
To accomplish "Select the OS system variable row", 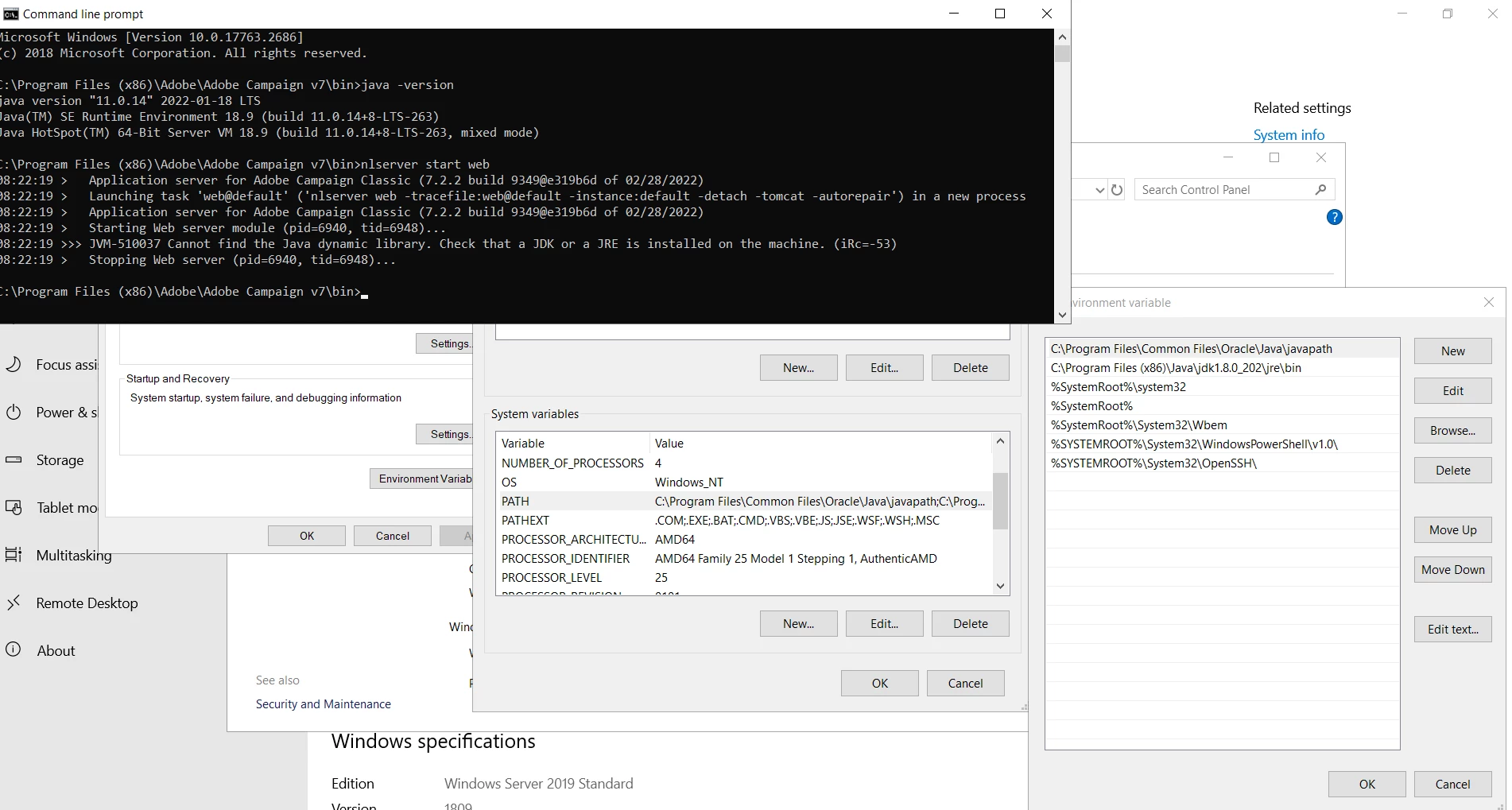I will pyautogui.click(x=744, y=482).
